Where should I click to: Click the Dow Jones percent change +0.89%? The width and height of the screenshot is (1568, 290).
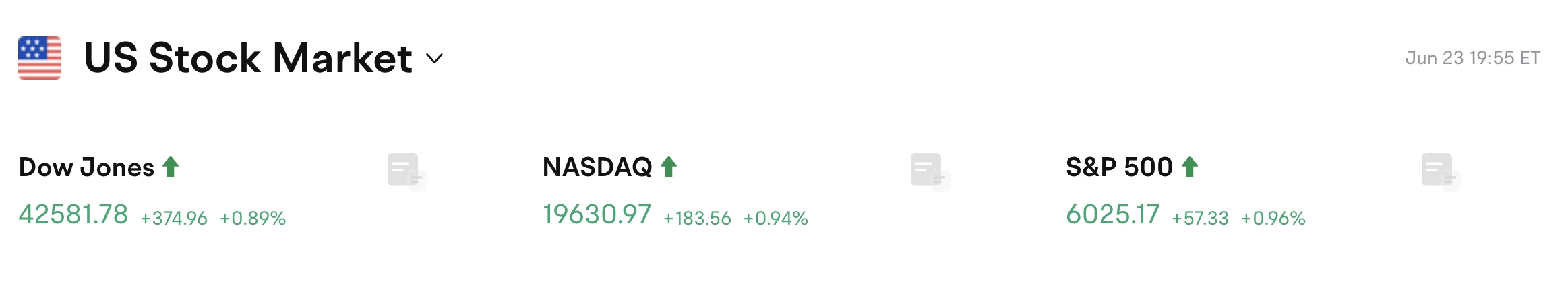253,219
